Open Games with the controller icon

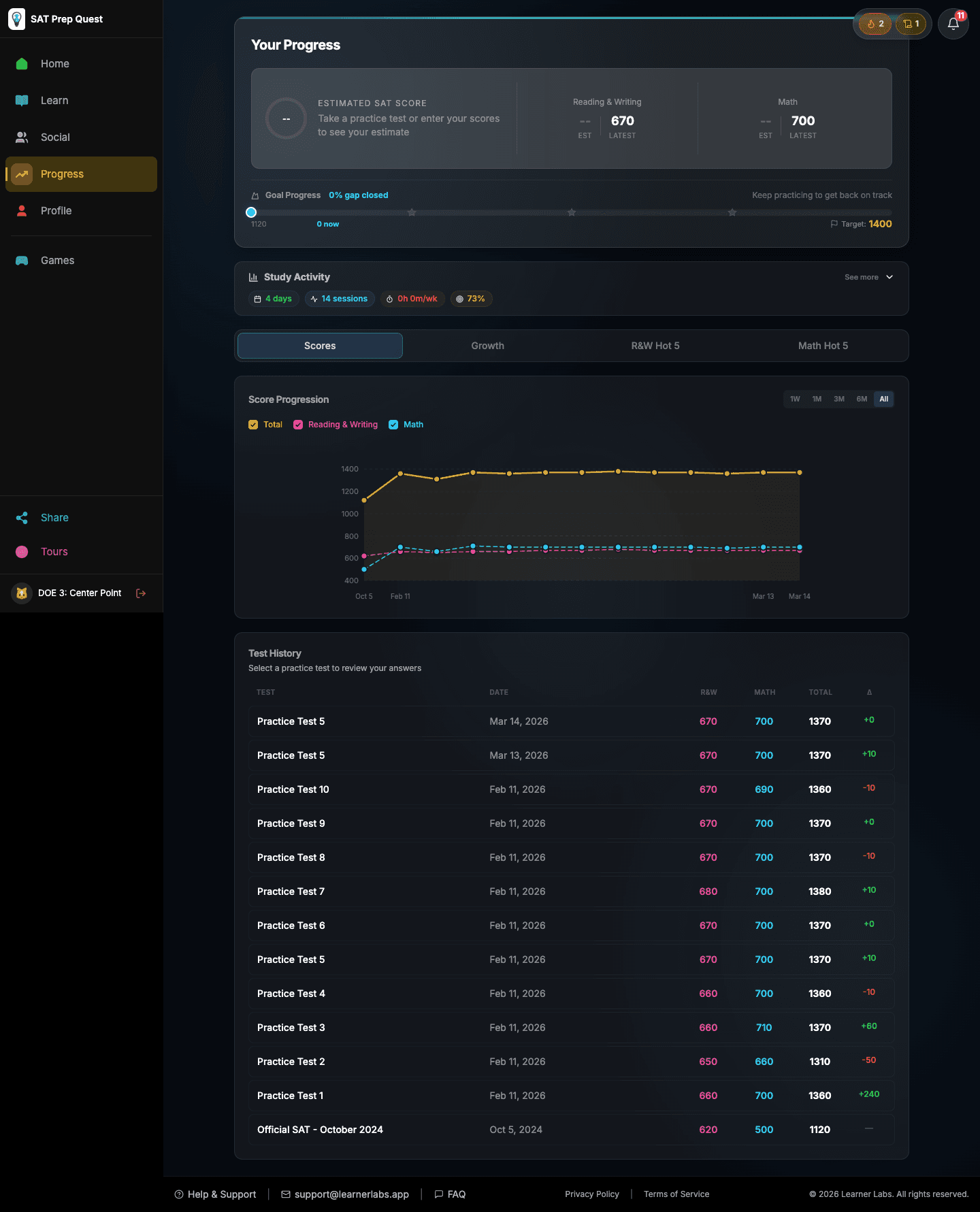(22, 261)
